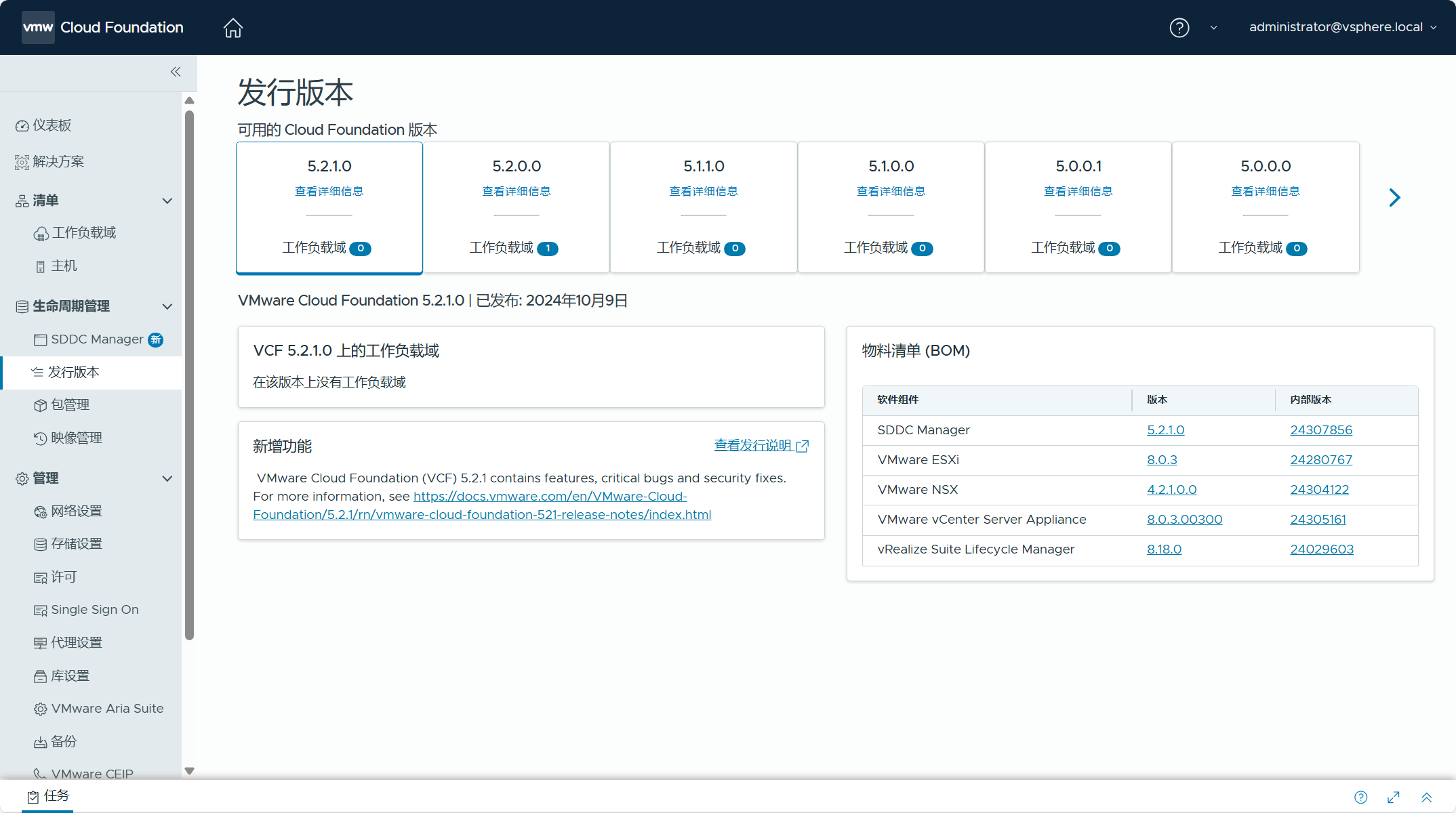Image resolution: width=1456 pixels, height=813 pixels.
Task: Select the 5.1.0.0 release card
Action: point(891,207)
